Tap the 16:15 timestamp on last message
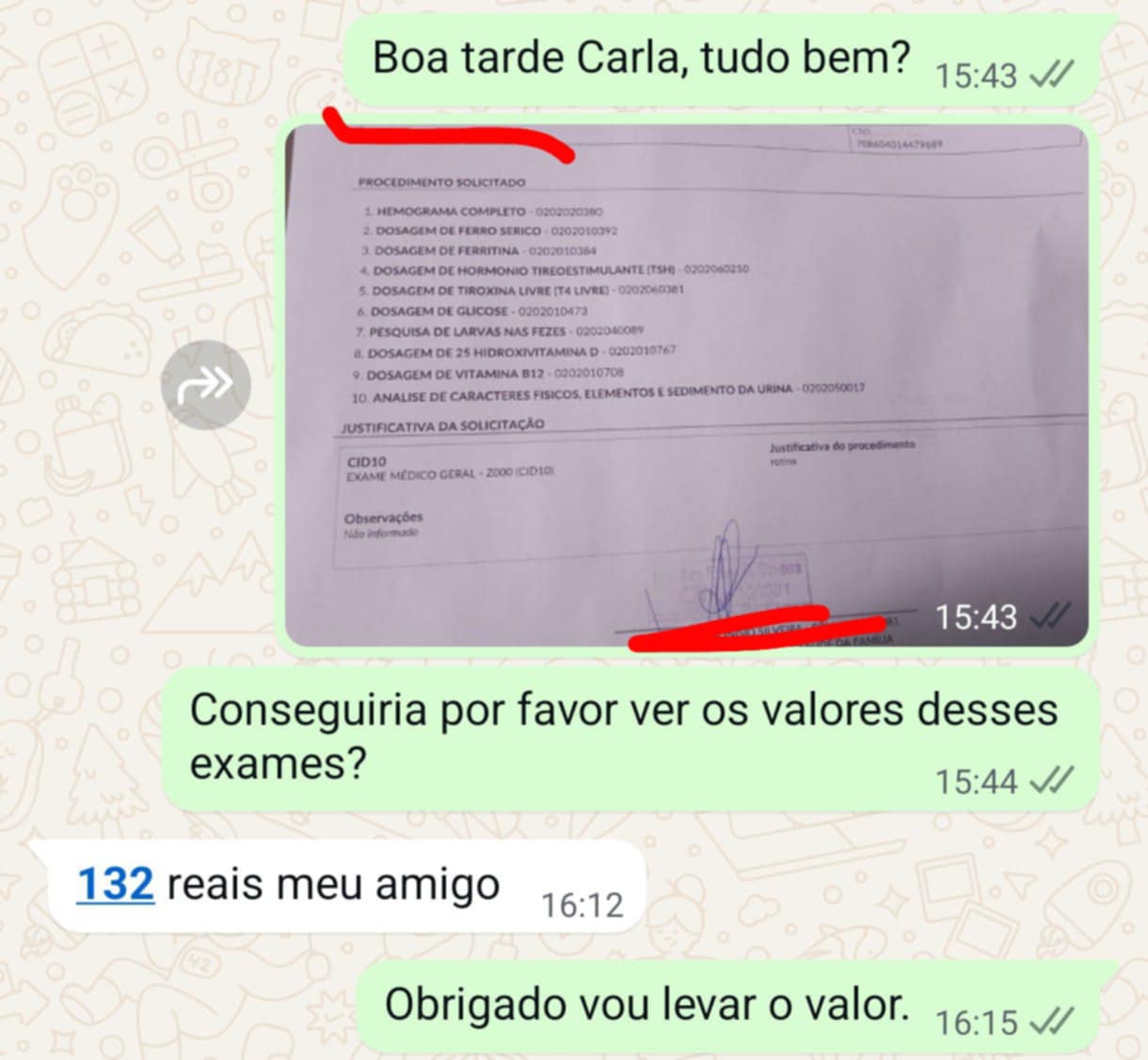Viewport: 1148px width, 1060px height. [976, 1022]
